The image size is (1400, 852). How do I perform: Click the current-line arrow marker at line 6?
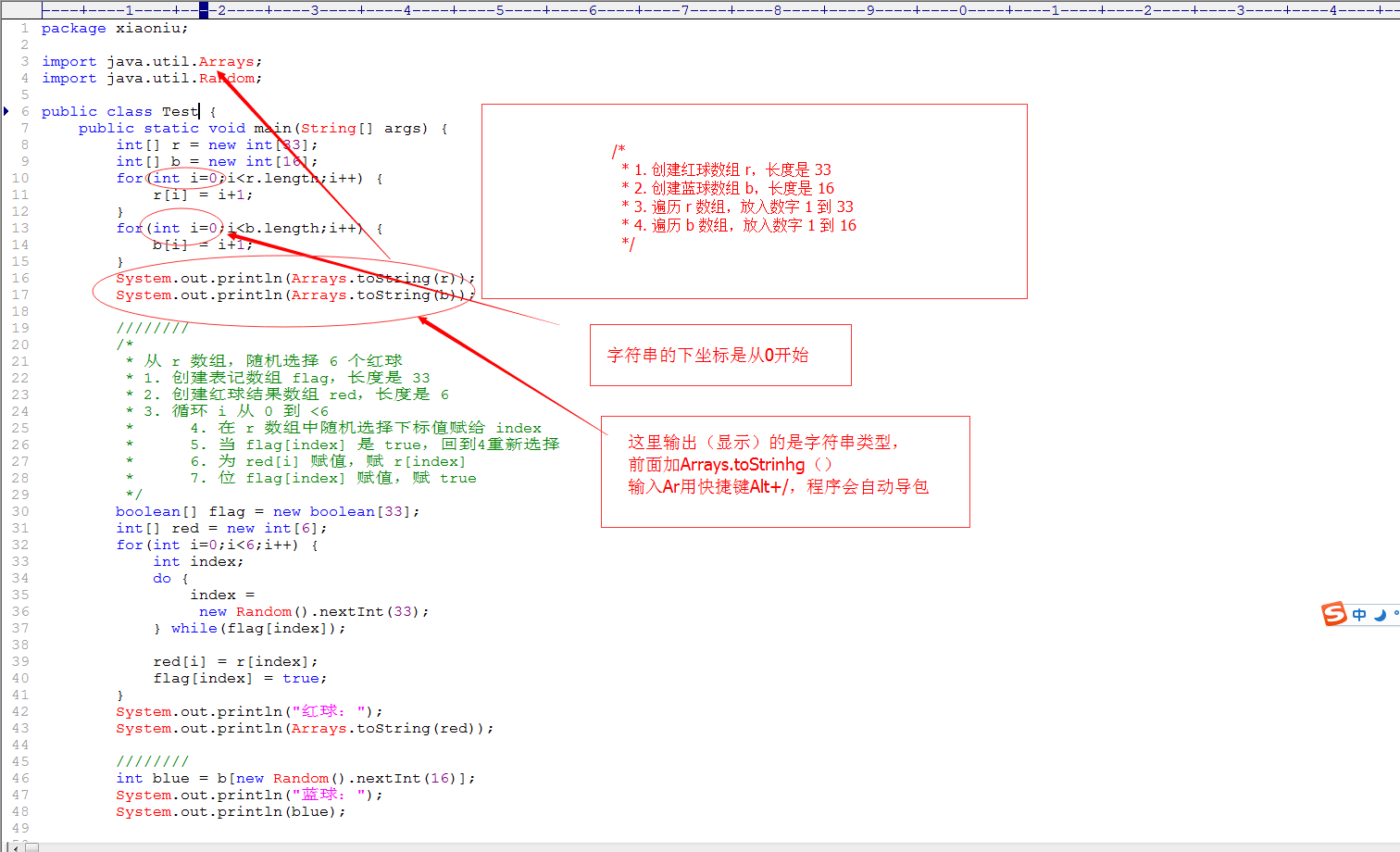(x=6, y=111)
